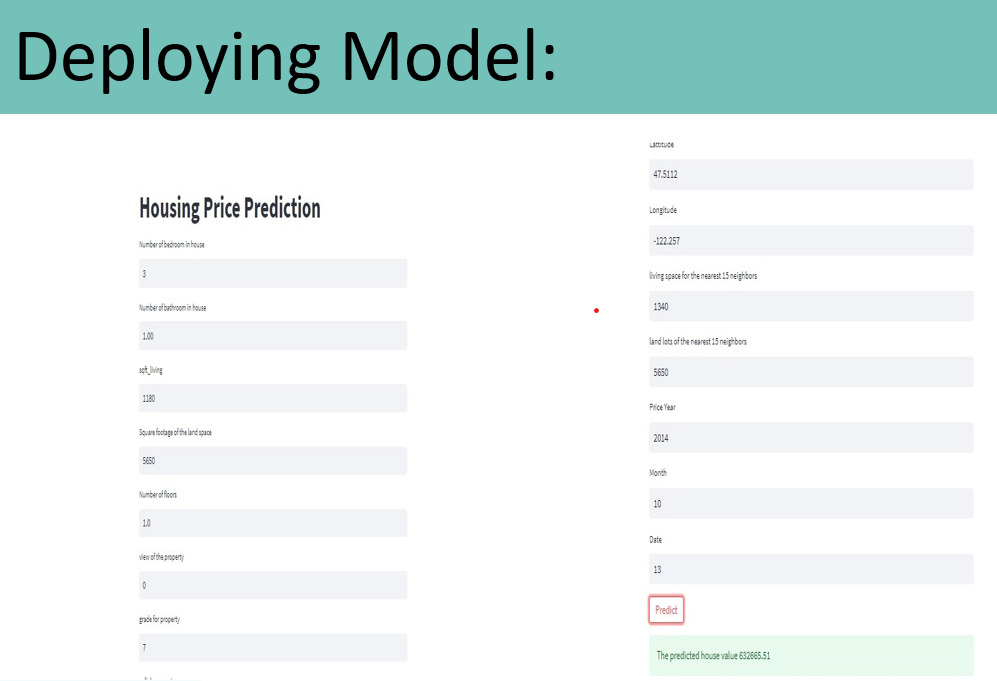Select the 'Number of floors' input field
Viewport: 997px width, 681px height.
(x=272, y=522)
